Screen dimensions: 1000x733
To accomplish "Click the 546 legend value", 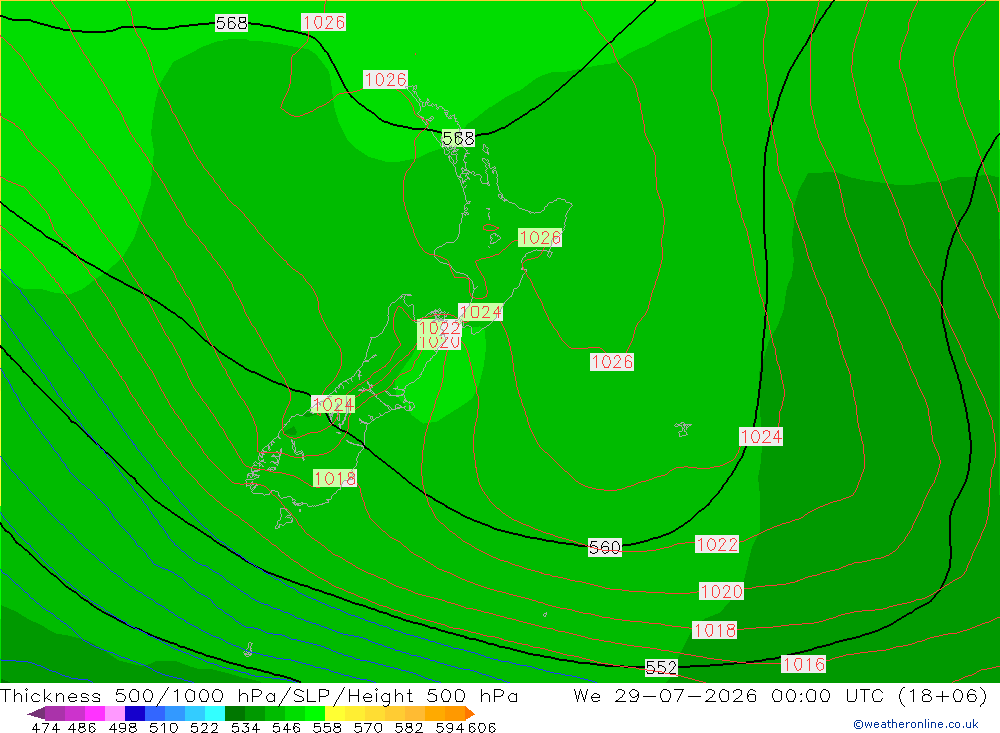I will point(286,727).
